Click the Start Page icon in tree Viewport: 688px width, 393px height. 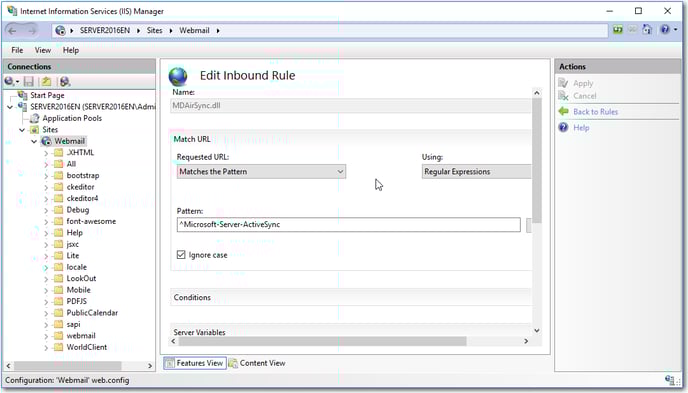click(22, 95)
